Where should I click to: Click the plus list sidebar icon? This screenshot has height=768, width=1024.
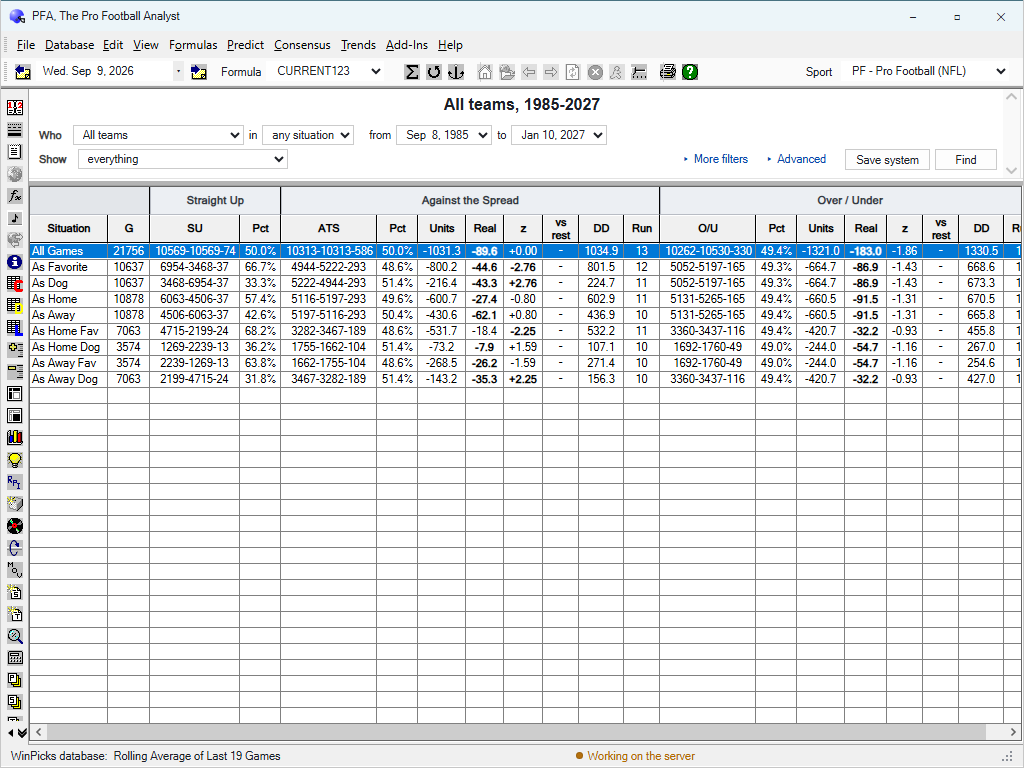click(14, 349)
